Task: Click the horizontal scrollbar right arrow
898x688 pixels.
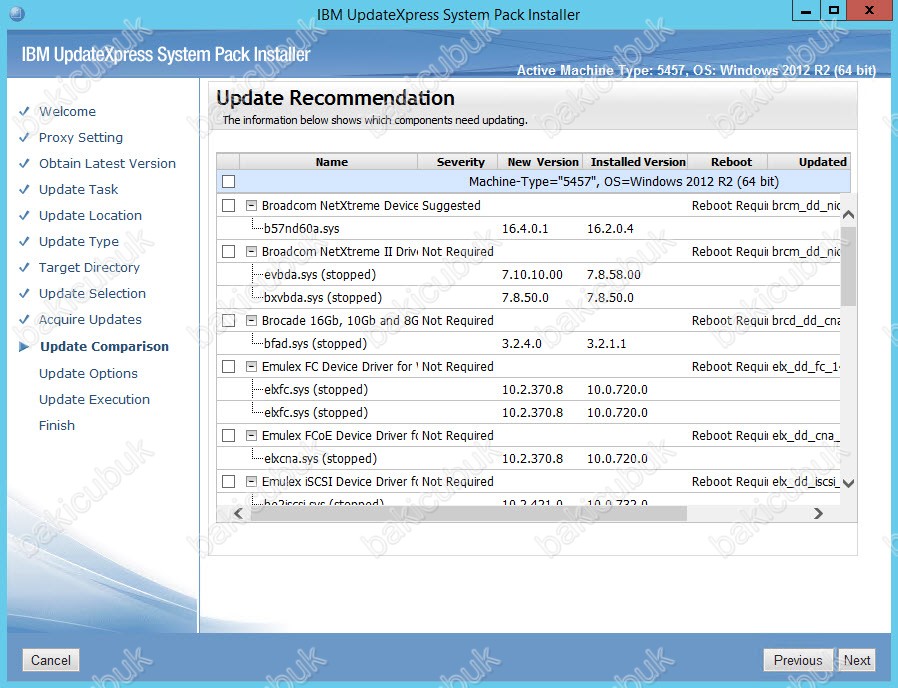Action: click(x=818, y=513)
